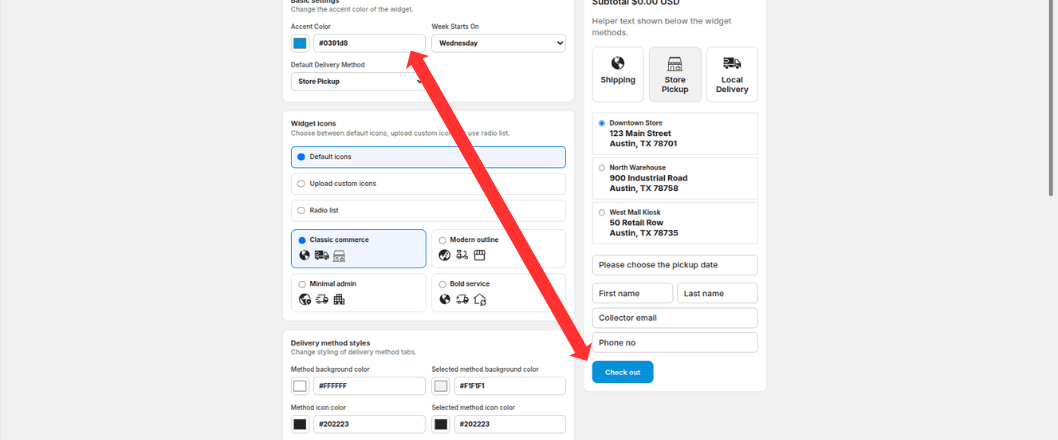The width and height of the screenshot is (1058, 440).
Task: Click the Accent Color hex input field
Action: click(x=369, y=43)
